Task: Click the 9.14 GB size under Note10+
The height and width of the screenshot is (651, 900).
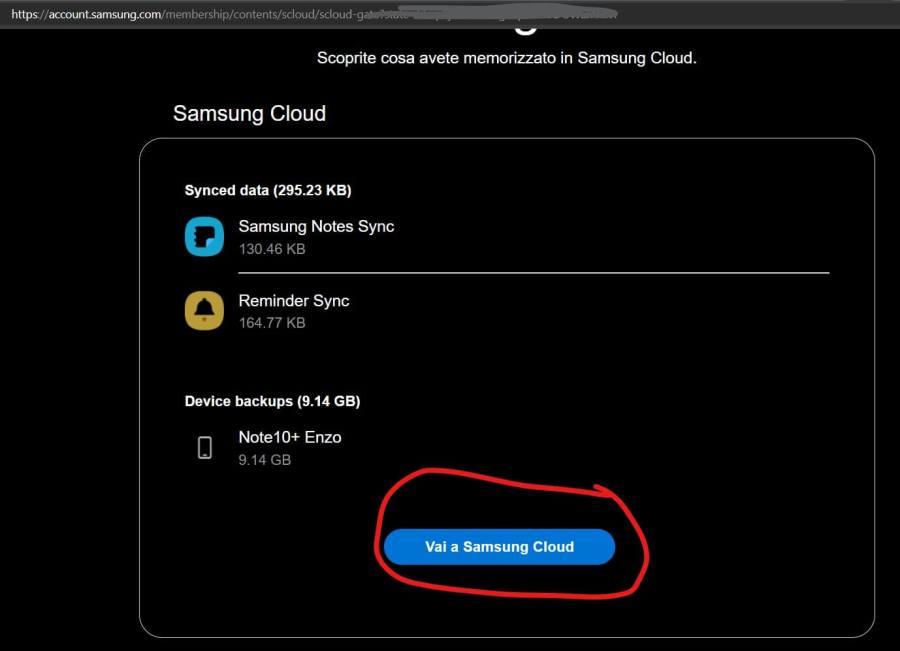Action: click(x=265, y=460)
